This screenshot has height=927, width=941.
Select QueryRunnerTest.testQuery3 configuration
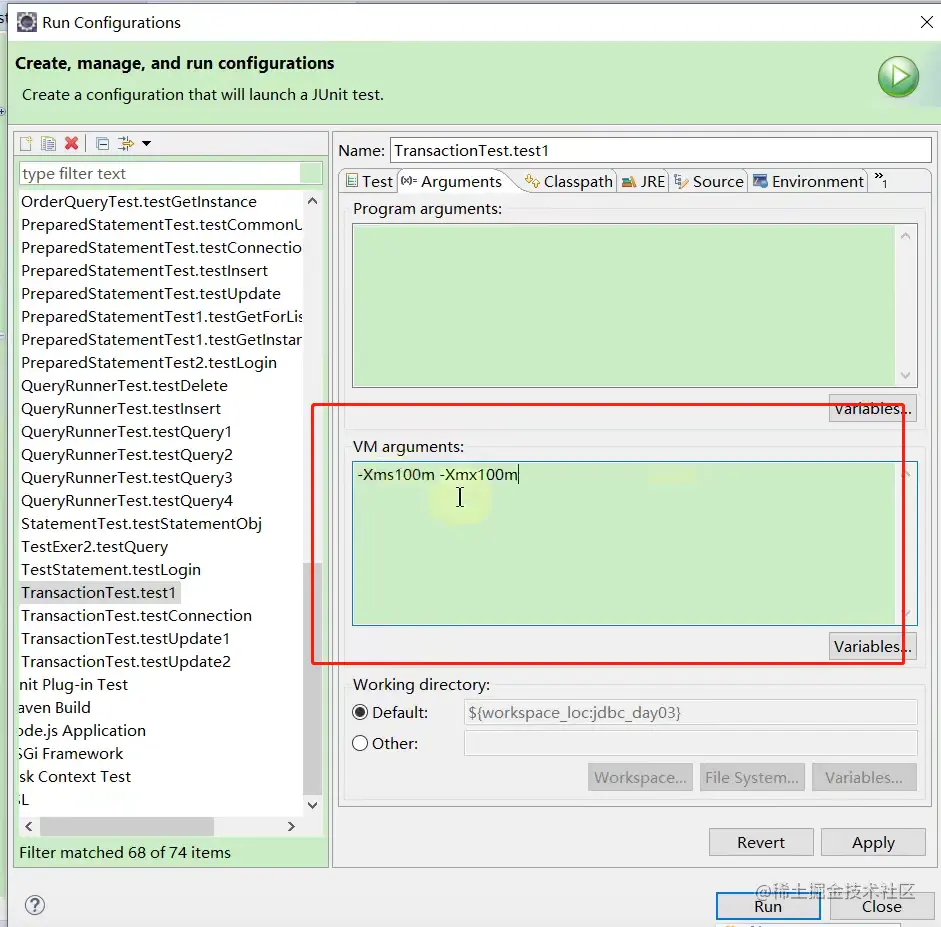coord(127,478)
